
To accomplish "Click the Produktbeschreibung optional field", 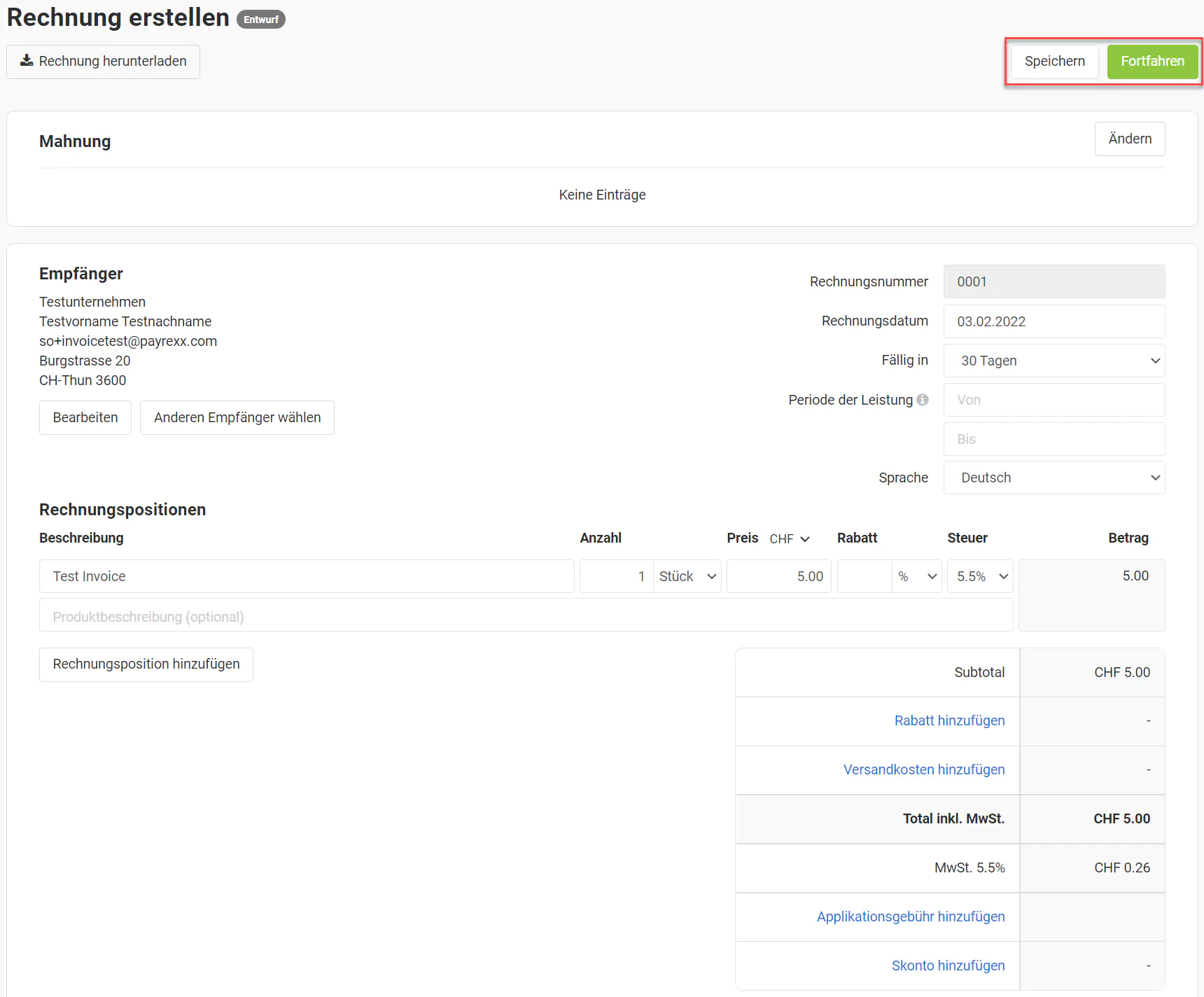I will click(x=525, y=616).
